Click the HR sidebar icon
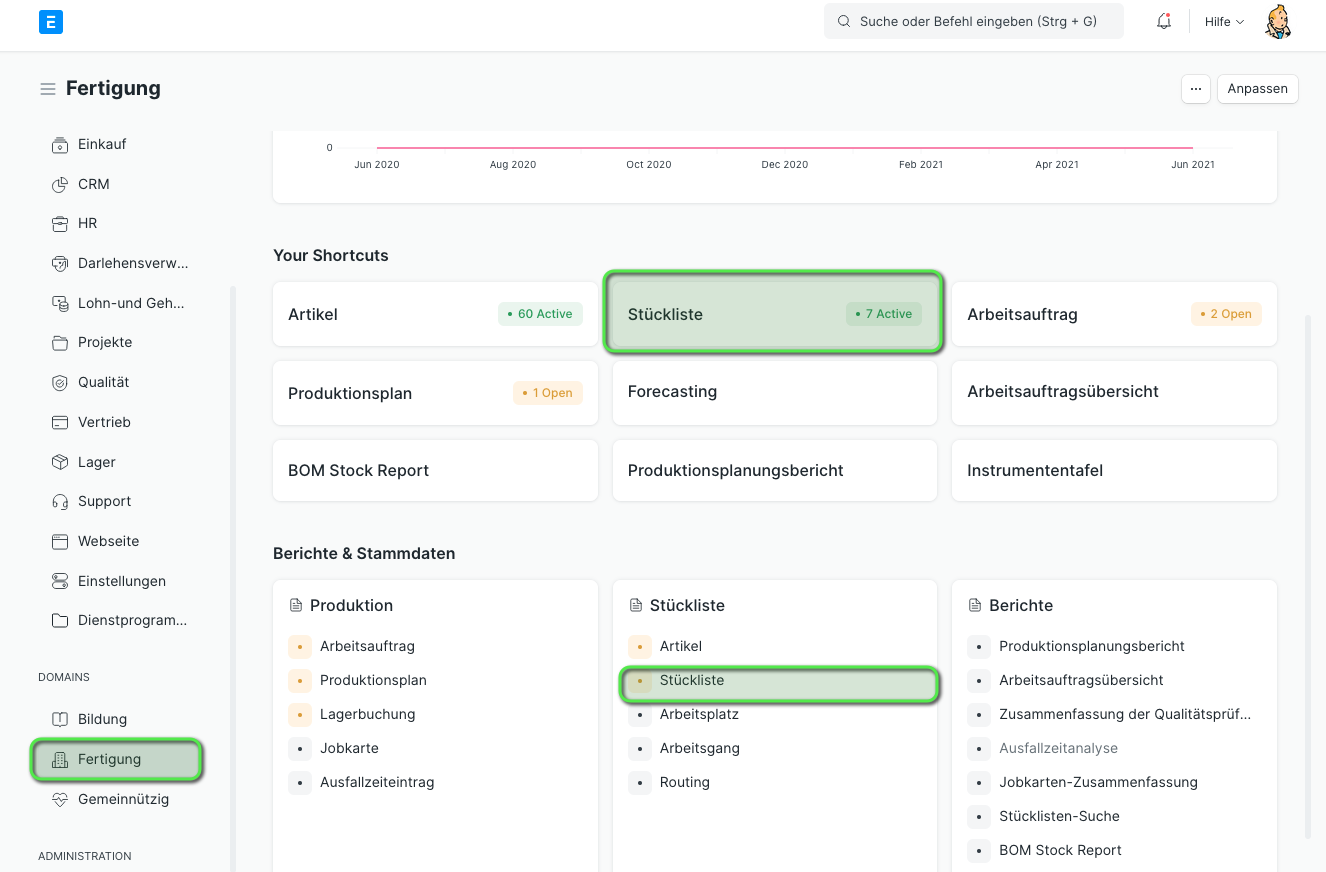 point(59,223)
